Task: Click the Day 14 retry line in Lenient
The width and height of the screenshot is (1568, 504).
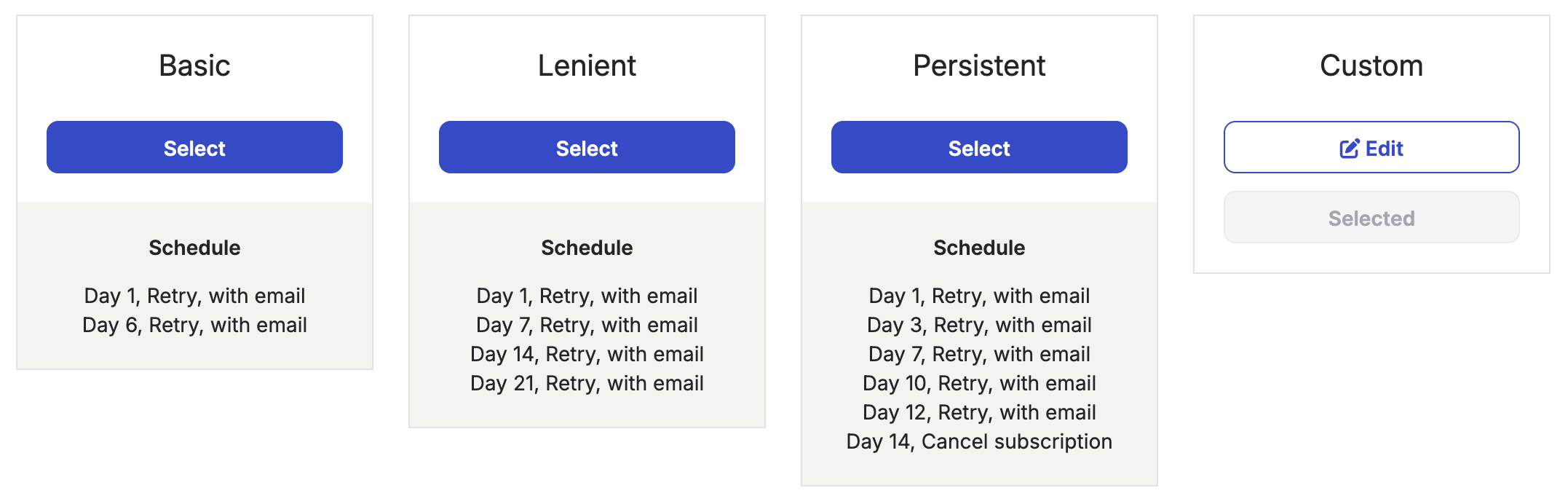Action: 587,354
